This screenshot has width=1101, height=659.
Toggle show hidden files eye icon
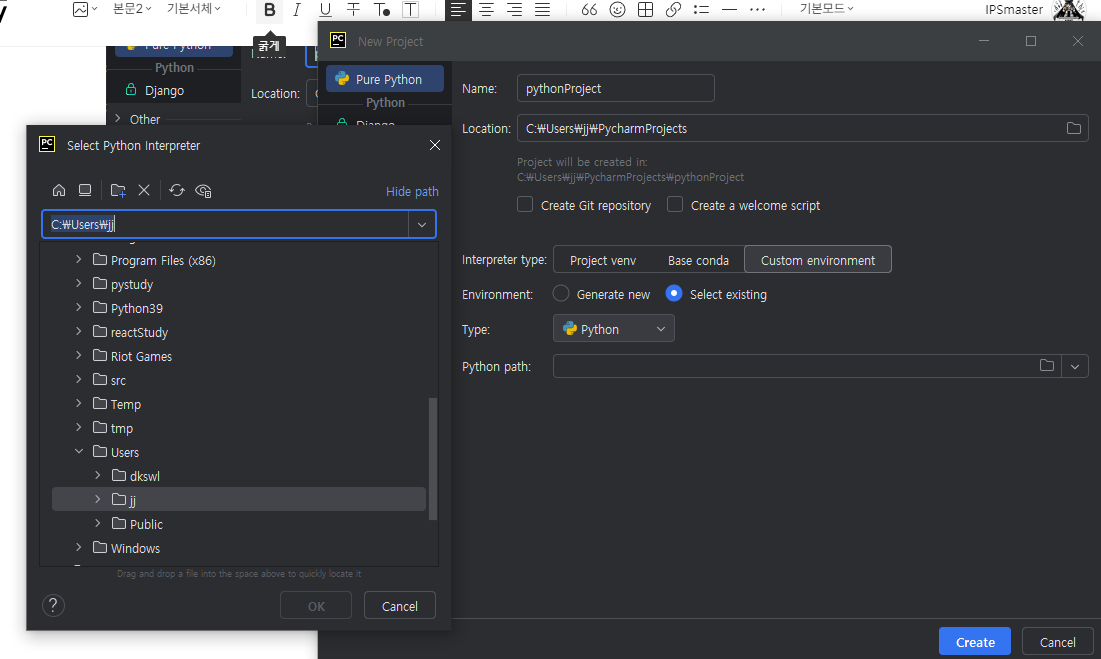pyautogui.click(x=203, y=190)
